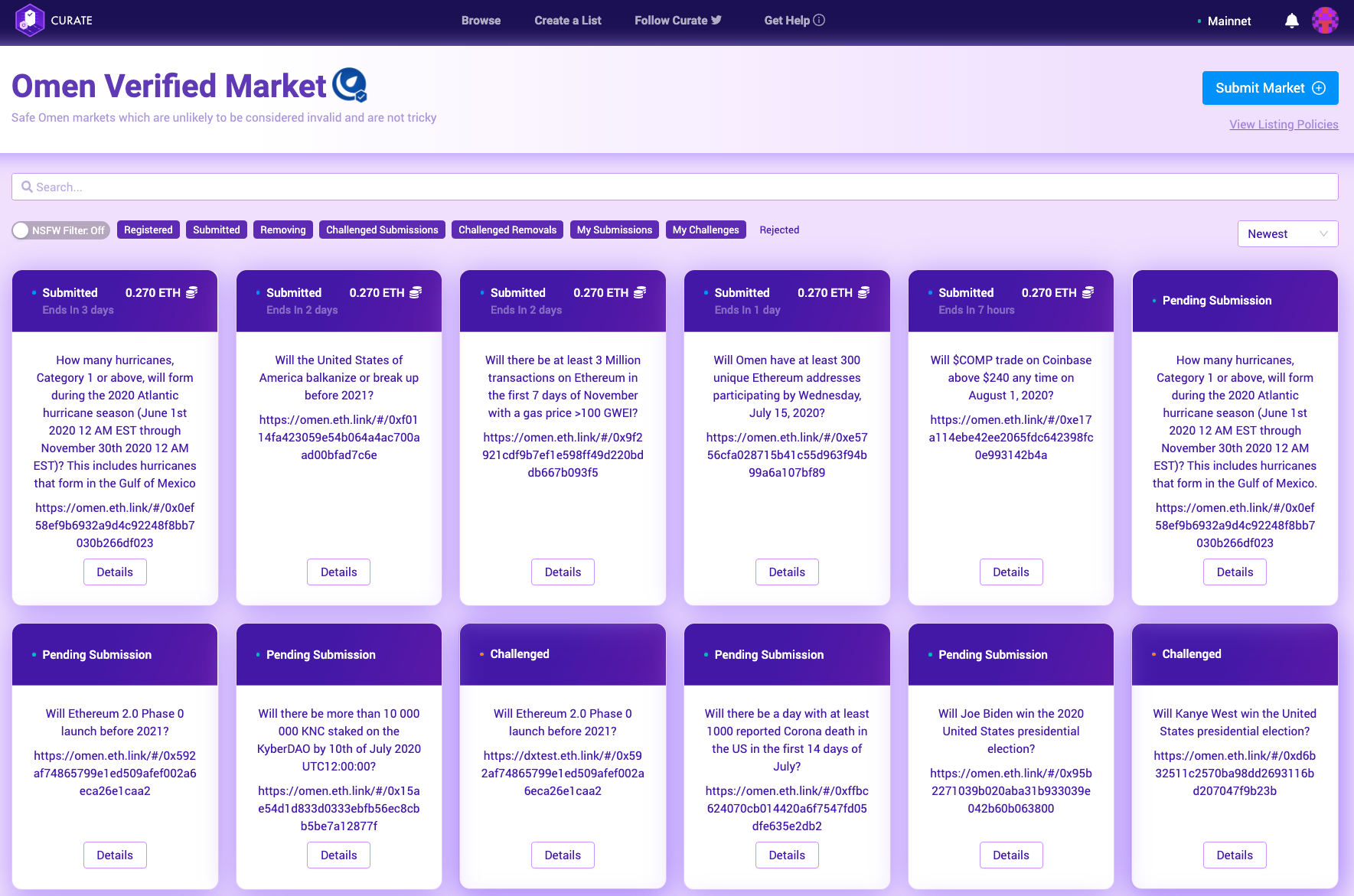Show Details for the KNC staked market
Viewport: 1354px width, 896px height.
click(x=339, y=855)
